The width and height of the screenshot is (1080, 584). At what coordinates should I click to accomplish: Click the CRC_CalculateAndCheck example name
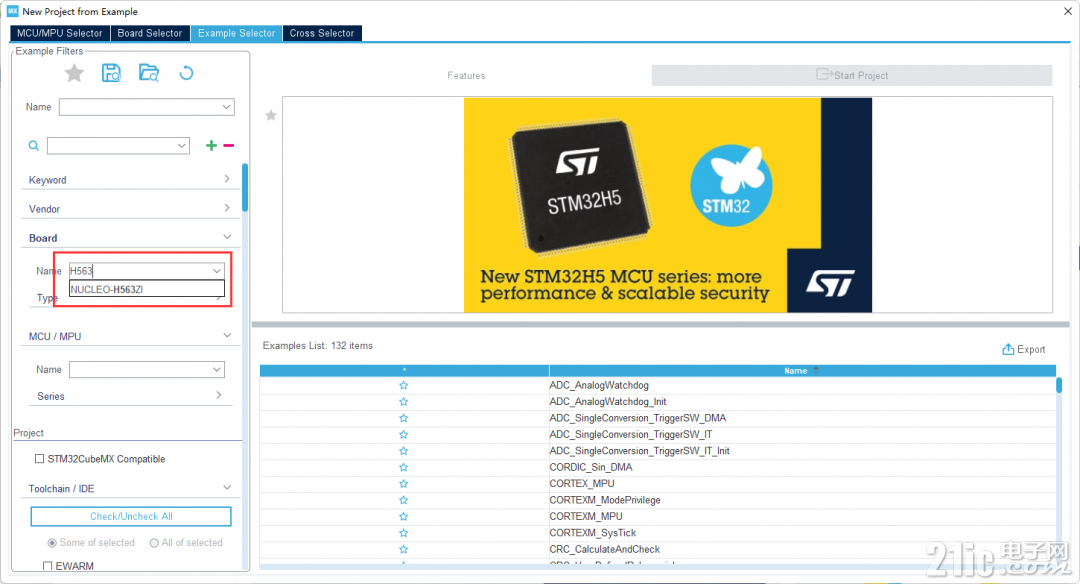pyautogui.click(x=605, y=550)
